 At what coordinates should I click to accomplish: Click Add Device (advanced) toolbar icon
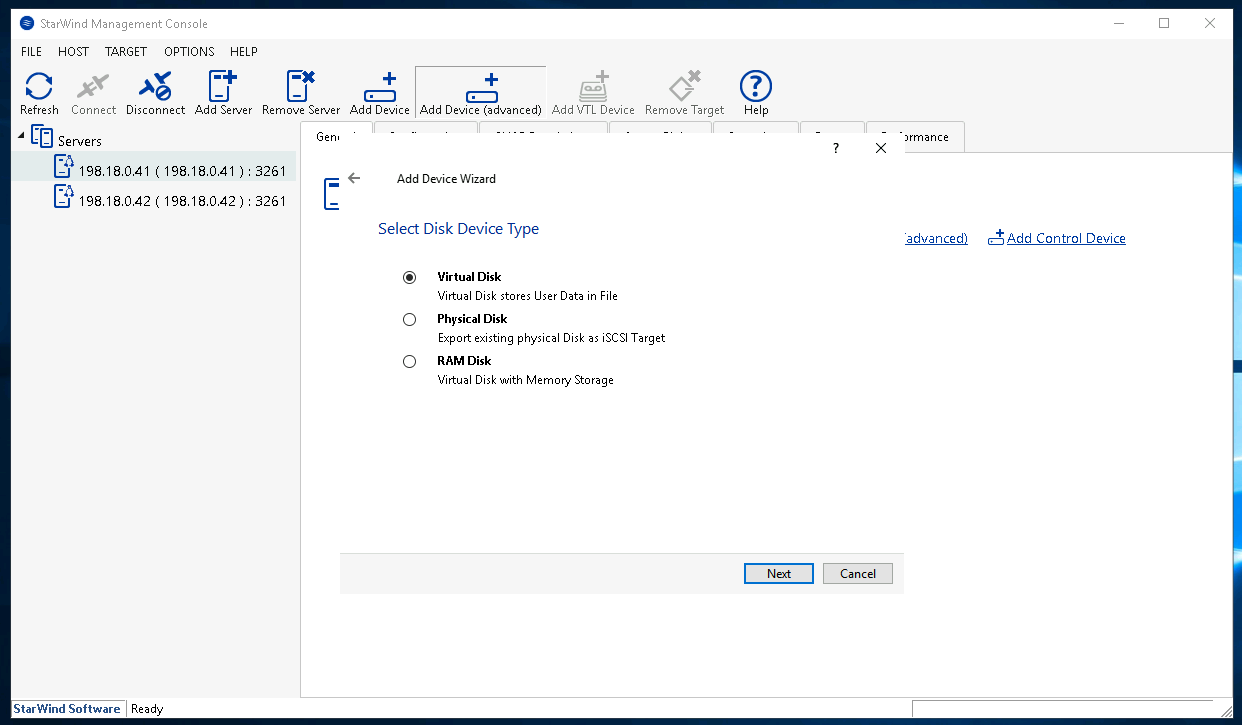(x=480, y=93)
